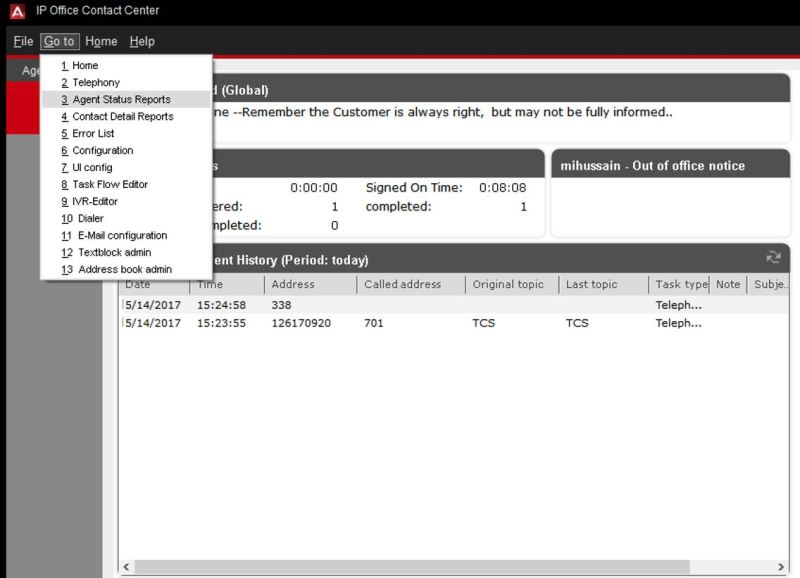Viewport: 800px width, 578px height.
Task: Refresh the history panel with the refresh icon
Action: tap(773, 257)
